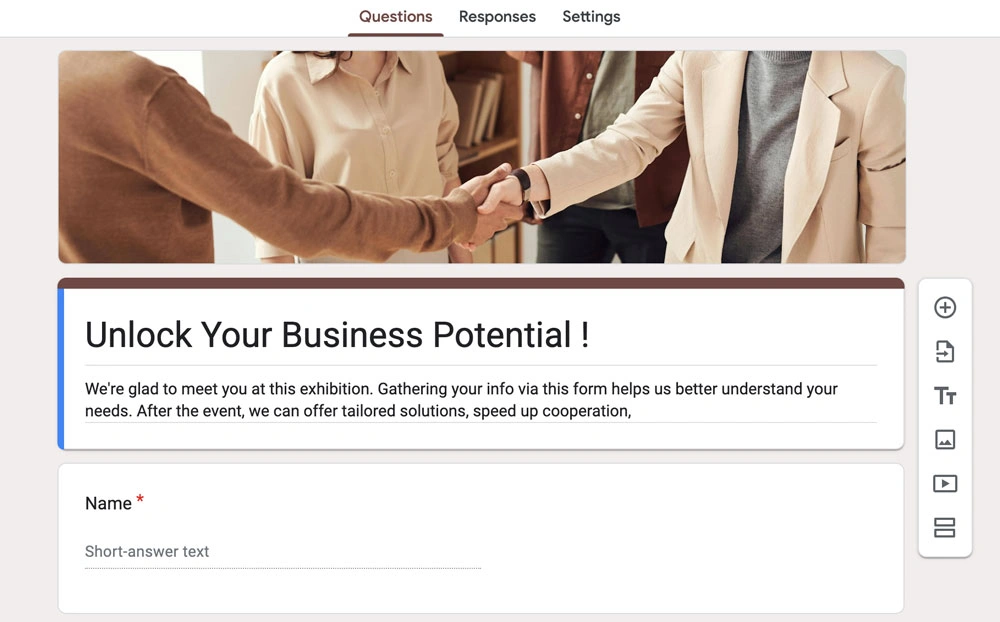Image resolution: width=1000 pixels, height=622 pixels.
Task: Click the Short-answer text field
Action: (282, 552)
